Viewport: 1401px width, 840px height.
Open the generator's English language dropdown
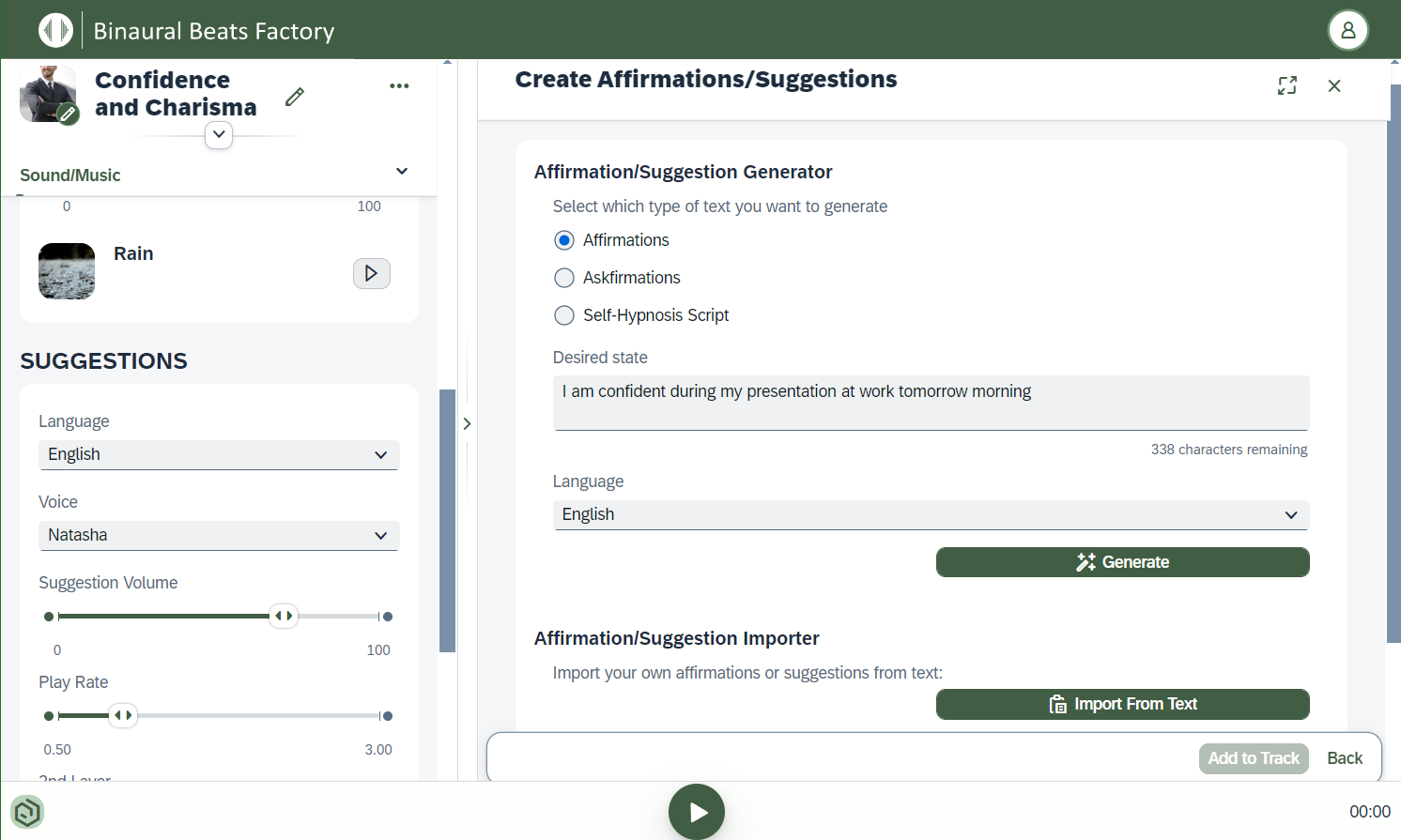pyautogui.click(x=930, y=514)
